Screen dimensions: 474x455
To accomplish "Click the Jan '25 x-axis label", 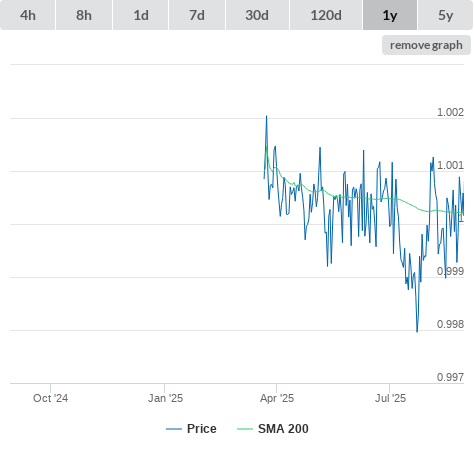I will point(165,398).
